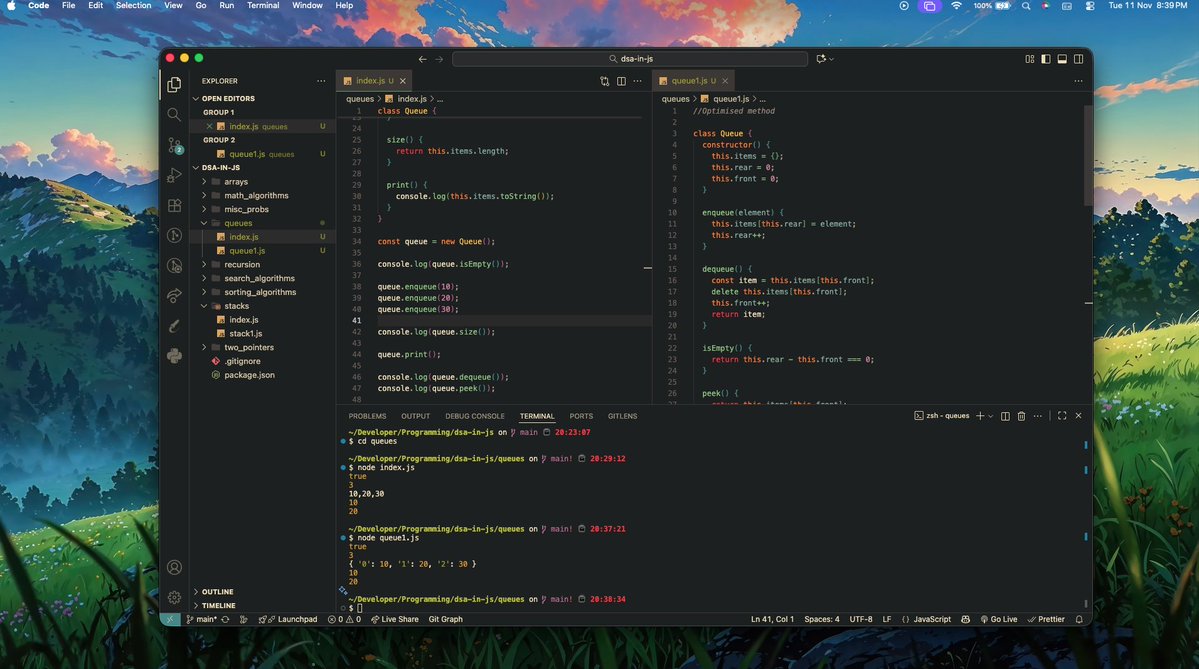Screen dimensions: 1199x669
Task: Open the Source Control view
Action: coord(174,145)
